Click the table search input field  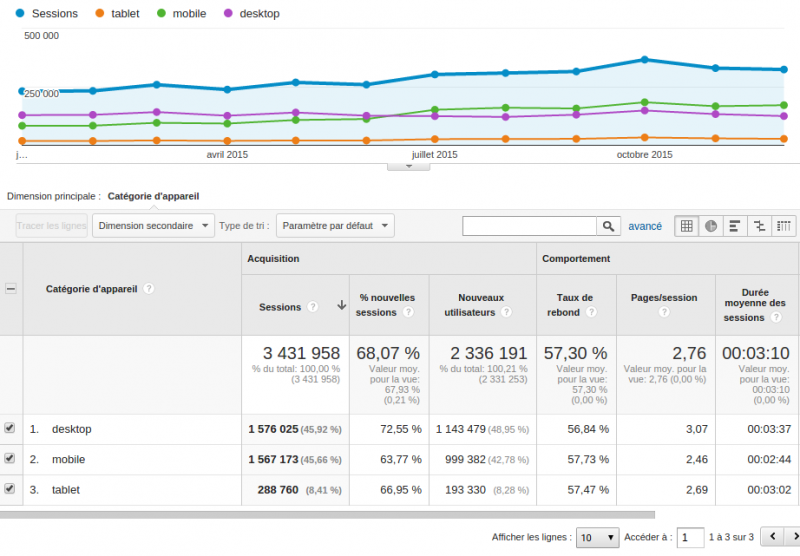click(x=529, y=227)
